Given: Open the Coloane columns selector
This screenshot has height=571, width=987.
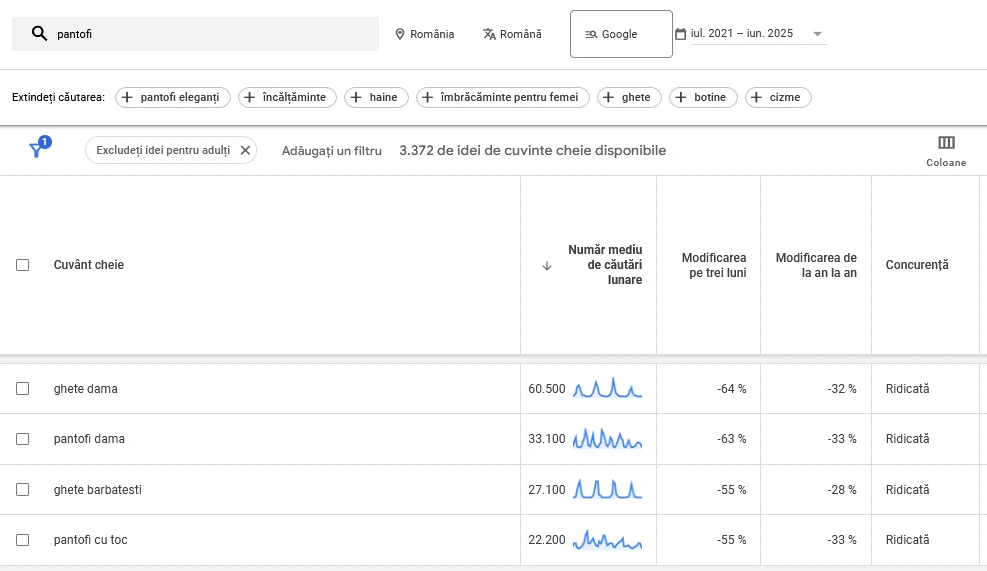Looking at the screenshot, I should (946, 151).
